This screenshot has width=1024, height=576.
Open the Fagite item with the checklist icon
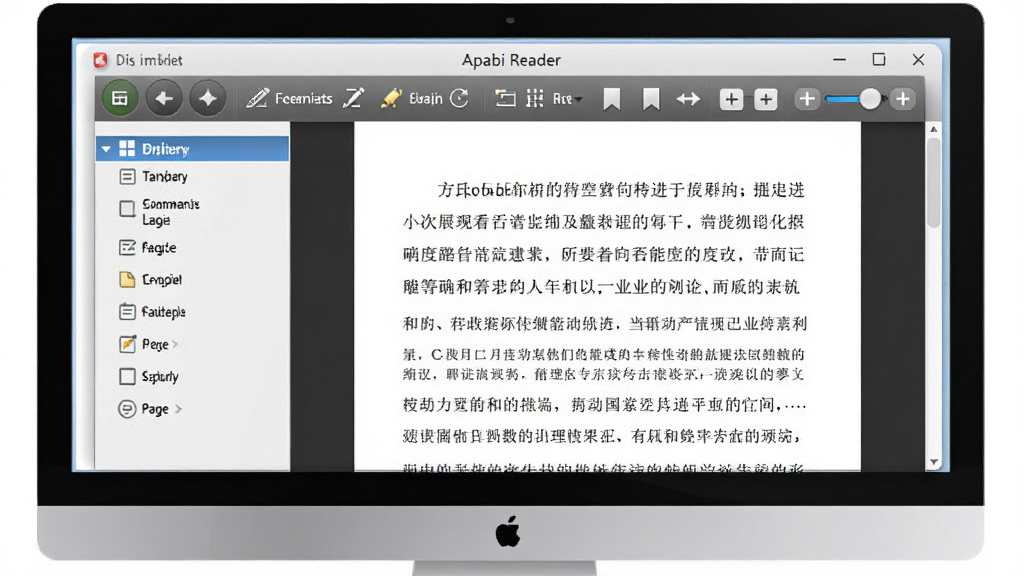coord(148,248)
